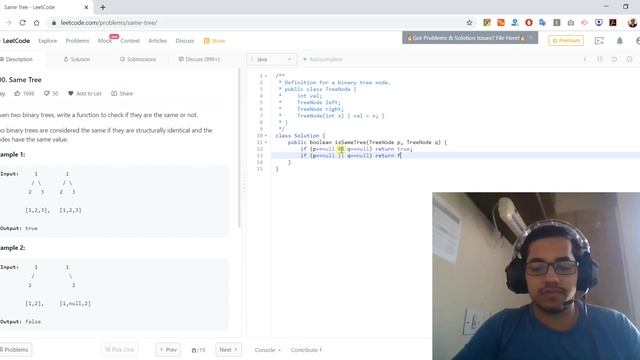The width and height of the screenshot is (640, 360).
Task: Switch to the Discuss (999+) tab
Action: 199,59
